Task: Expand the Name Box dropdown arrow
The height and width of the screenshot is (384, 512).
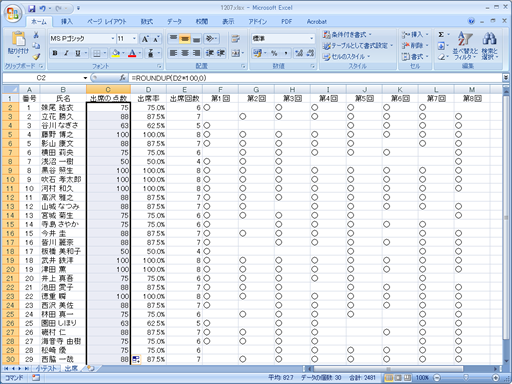Action: (85, 78)
